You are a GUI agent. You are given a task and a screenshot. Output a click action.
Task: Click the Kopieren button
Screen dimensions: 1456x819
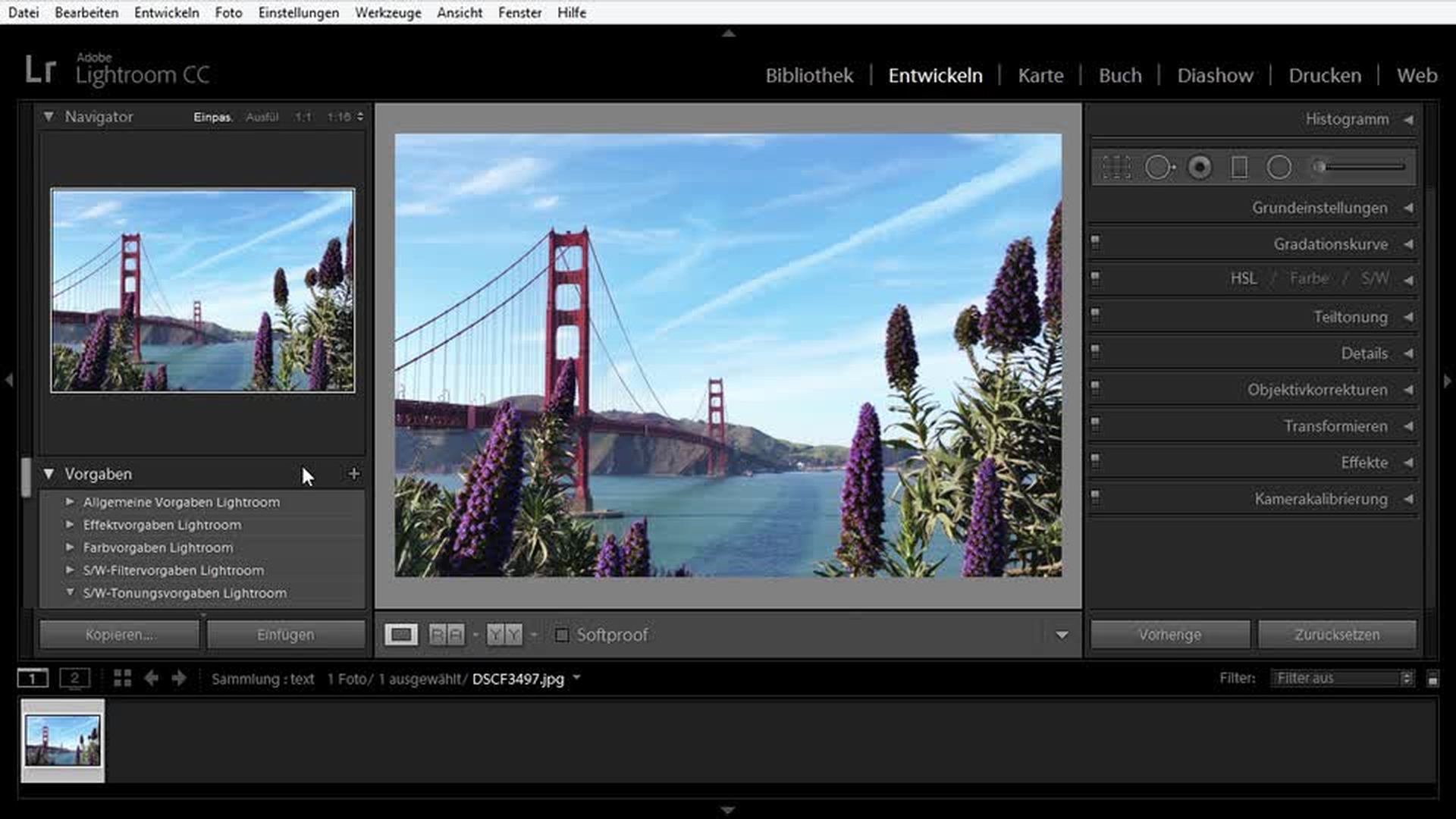[120, 635]
